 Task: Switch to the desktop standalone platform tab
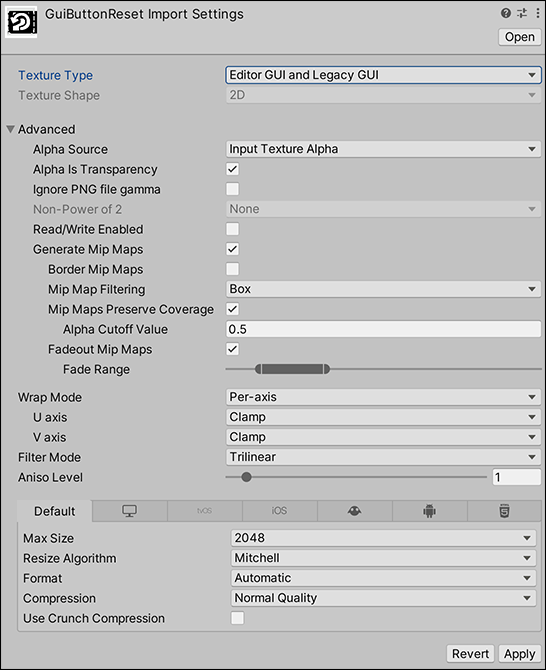tap(129, 511)
